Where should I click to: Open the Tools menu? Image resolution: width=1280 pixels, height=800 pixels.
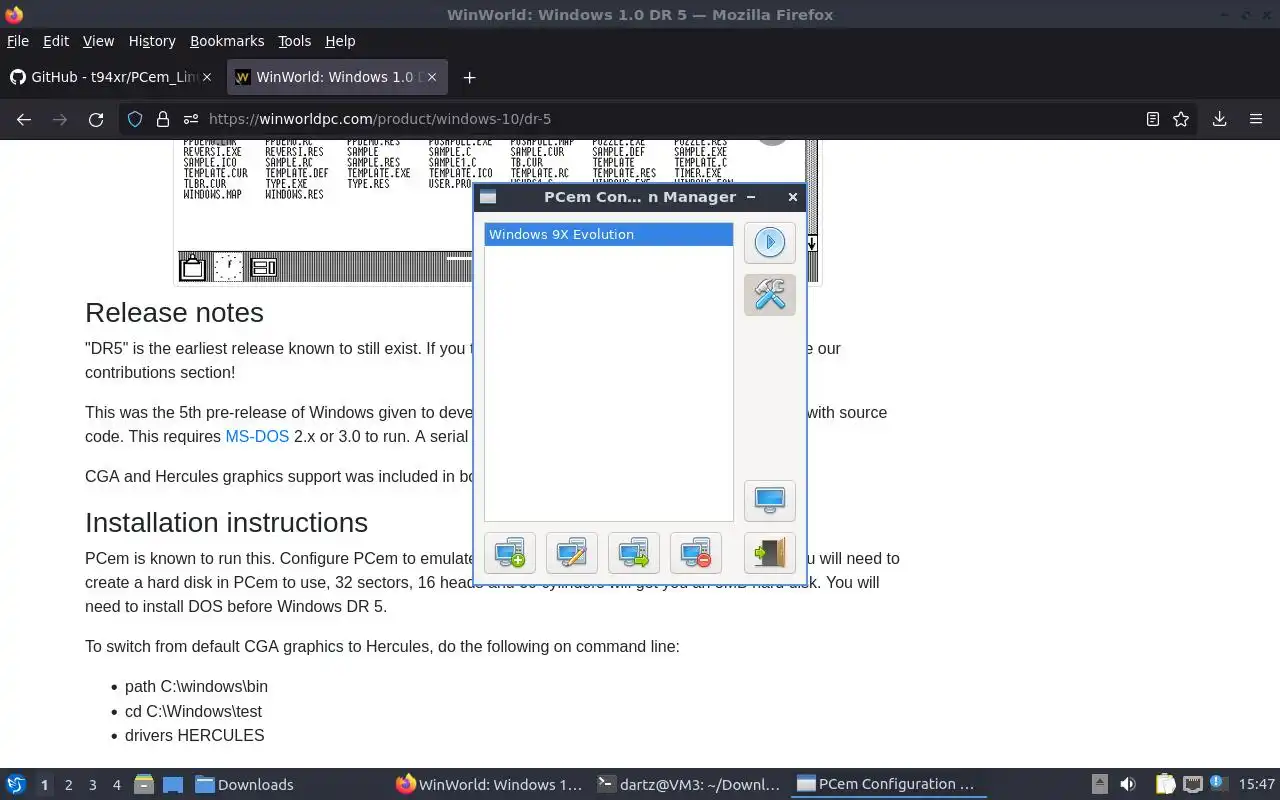pos(295,41)
